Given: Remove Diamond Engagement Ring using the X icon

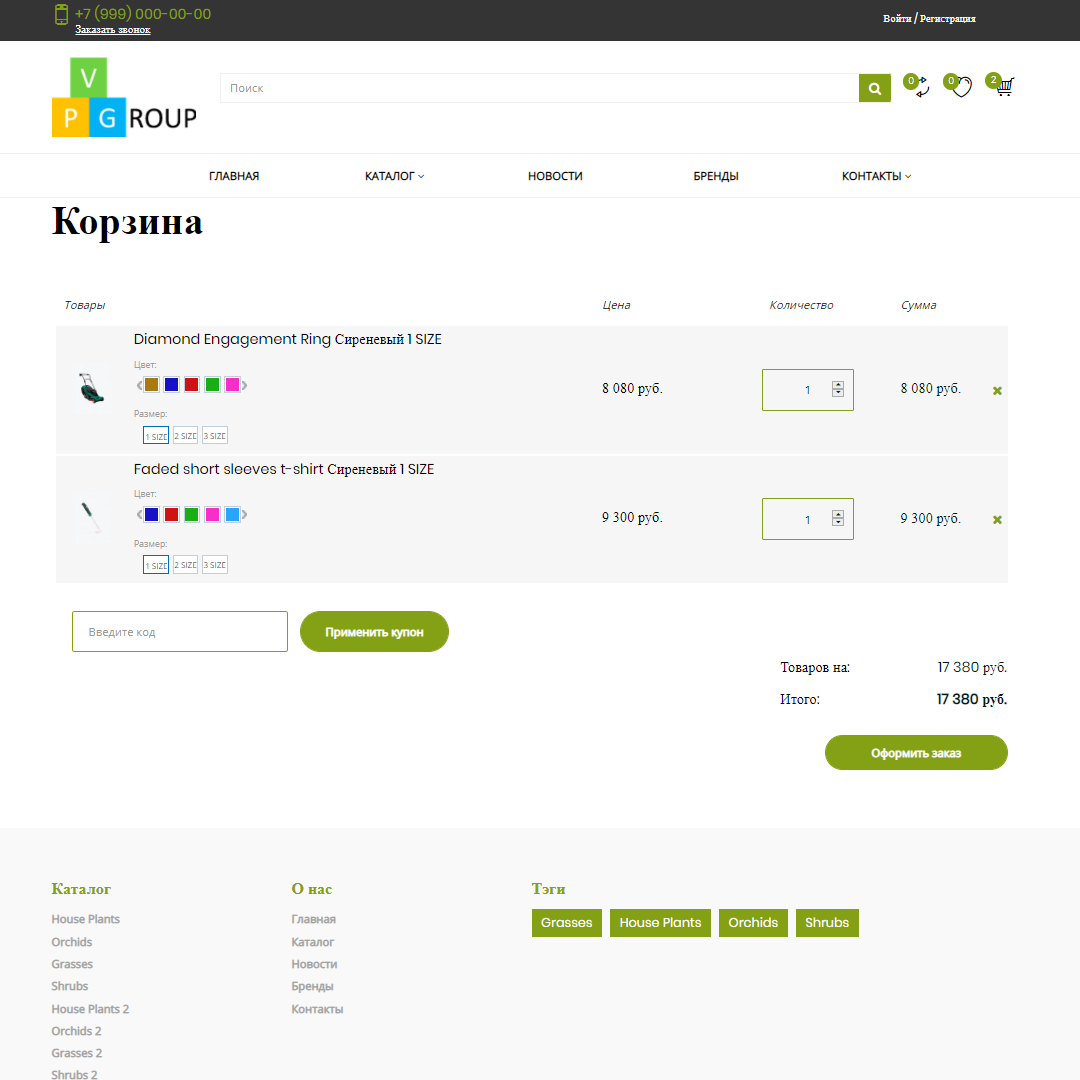Looking at the screenshot, I should [997, 390].
